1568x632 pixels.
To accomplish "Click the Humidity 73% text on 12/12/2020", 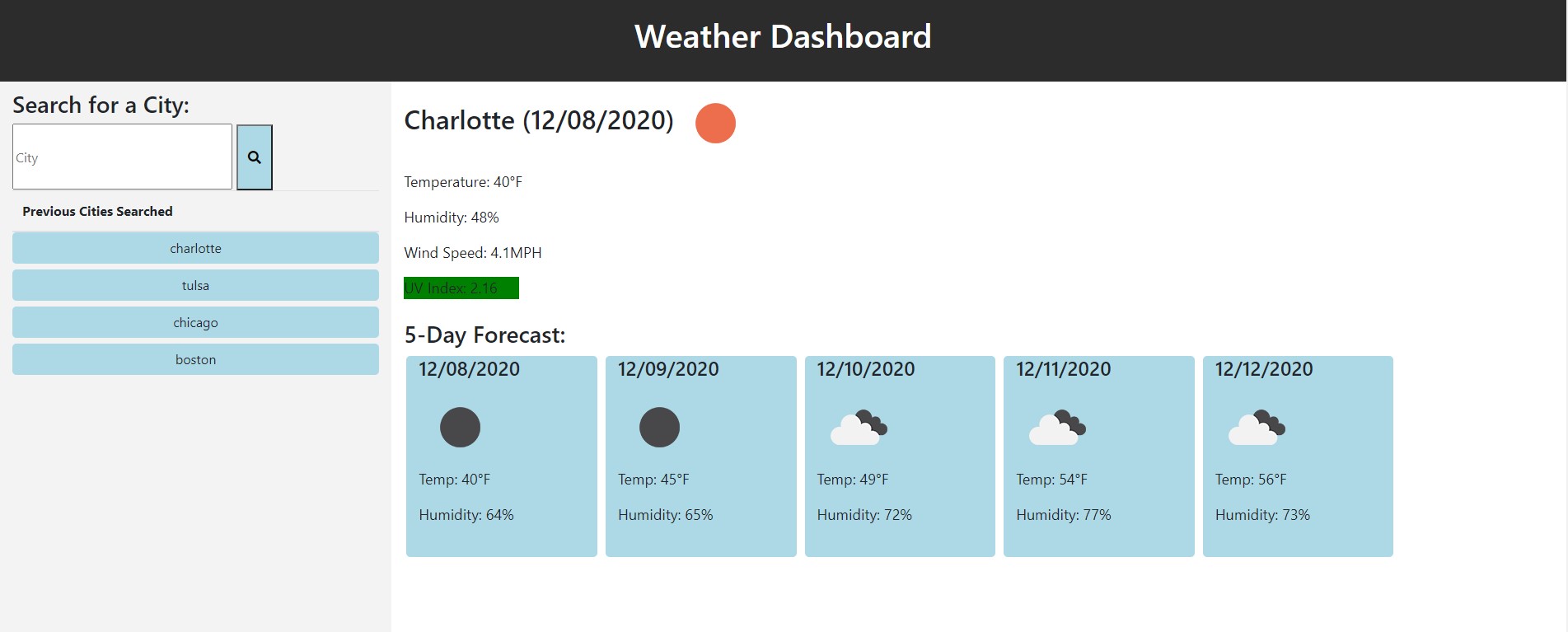I will [x=1262, y=514].
